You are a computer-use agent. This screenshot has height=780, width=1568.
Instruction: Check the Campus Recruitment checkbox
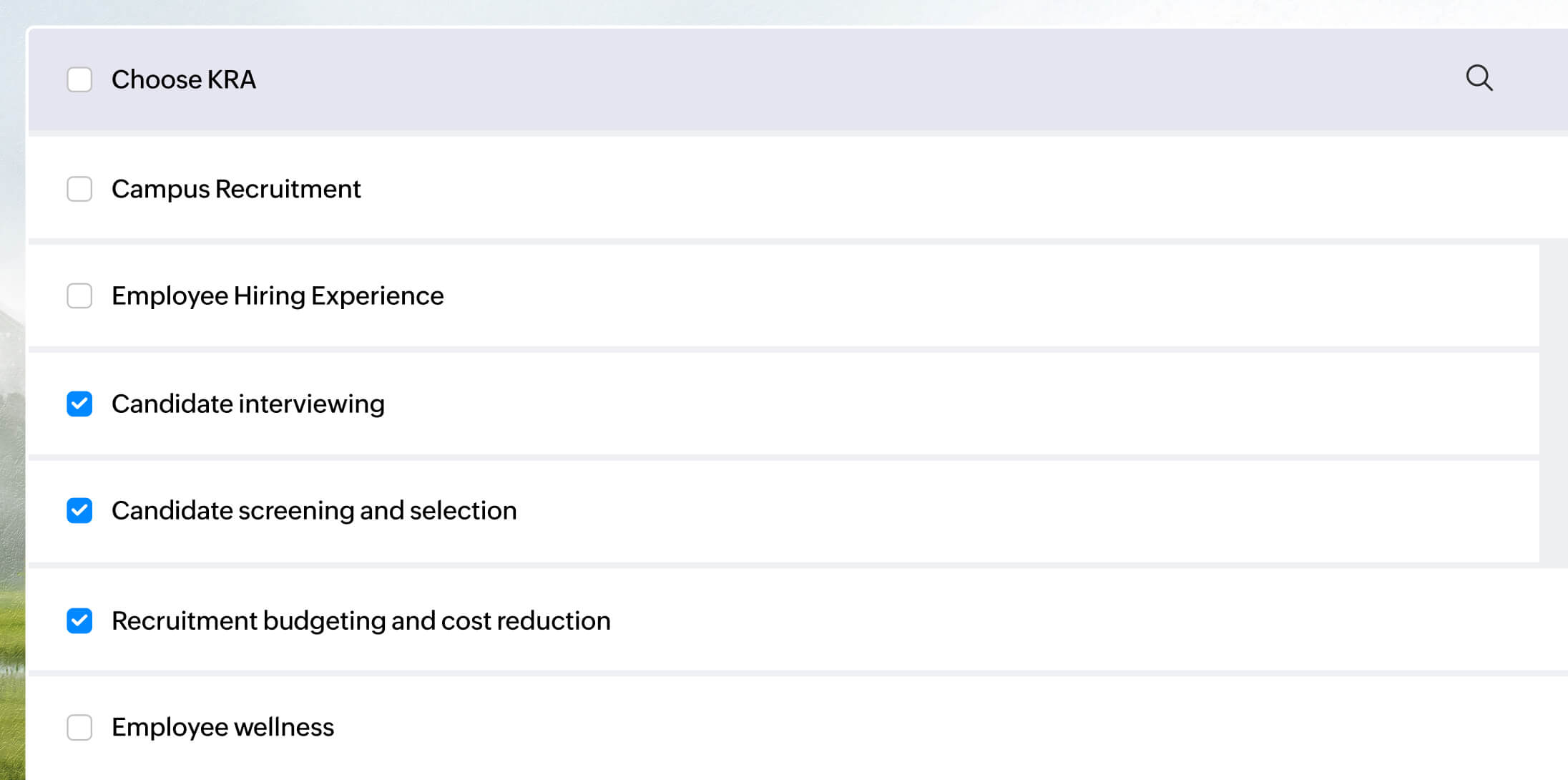click(x=79, y=189)
